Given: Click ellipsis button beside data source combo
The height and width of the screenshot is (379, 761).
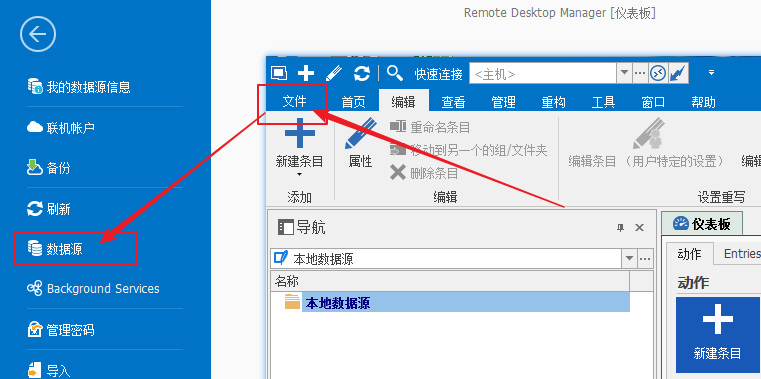Looking at the screenshot, I should click(x=645, y=259).
